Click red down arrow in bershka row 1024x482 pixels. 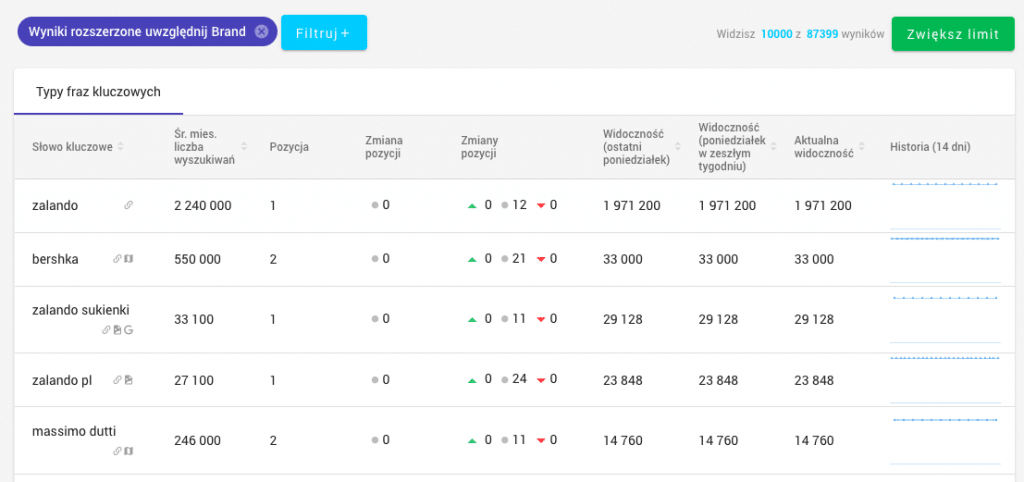click(x=541, y=259)
